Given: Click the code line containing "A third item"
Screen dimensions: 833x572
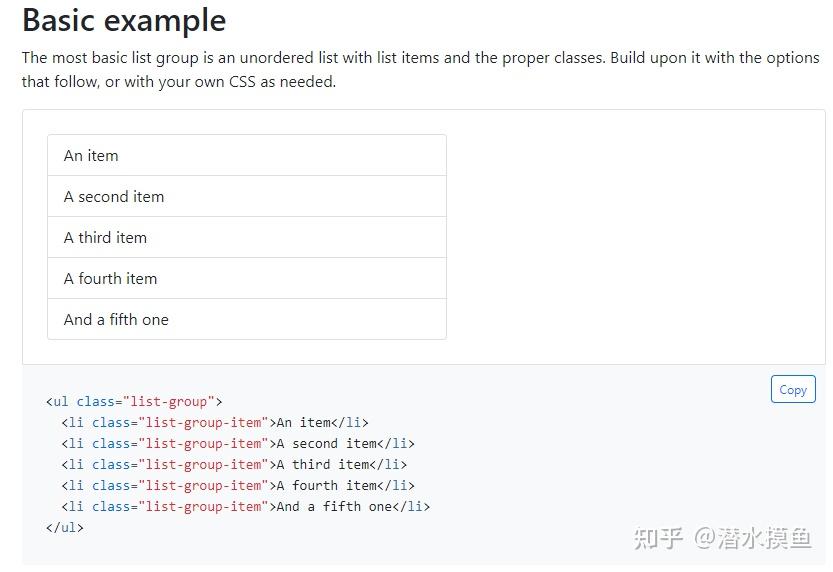Looking at the screenshot, I should point(234,465).
